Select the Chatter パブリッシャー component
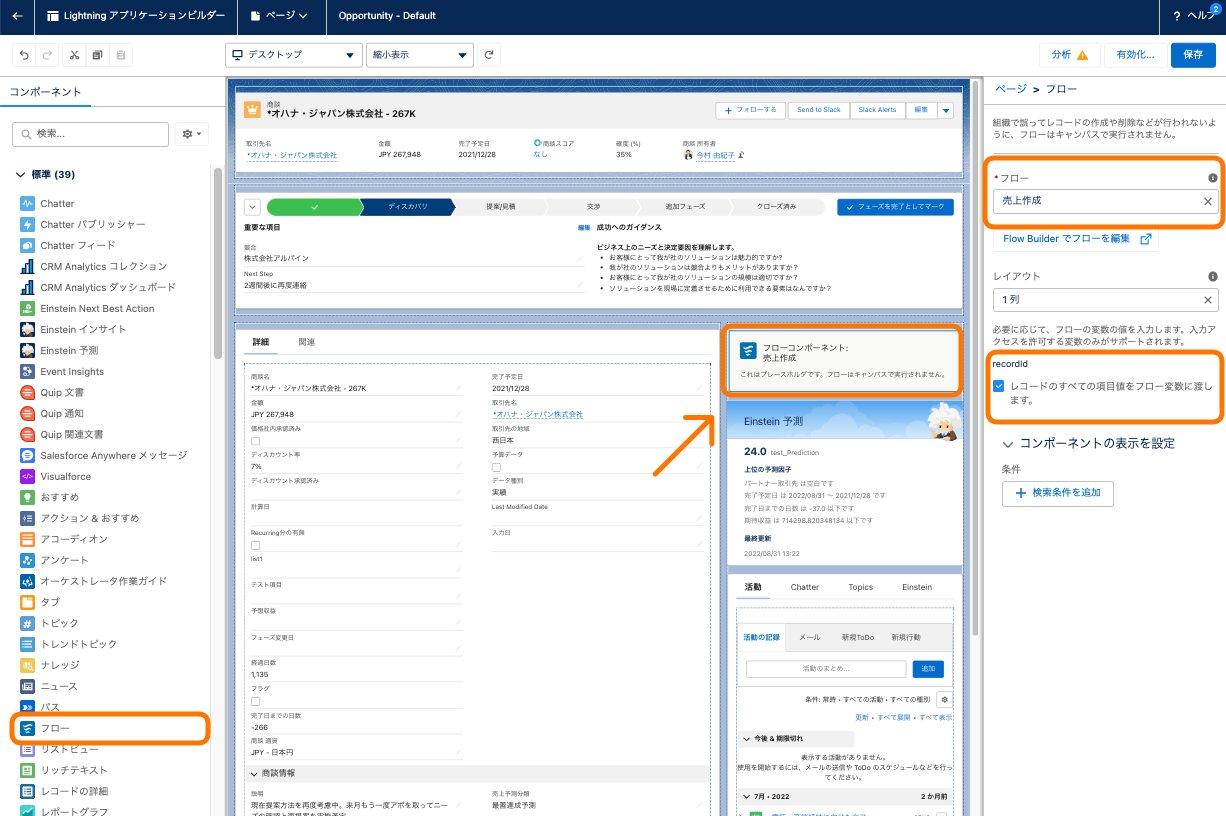 [x=92, y=224]
